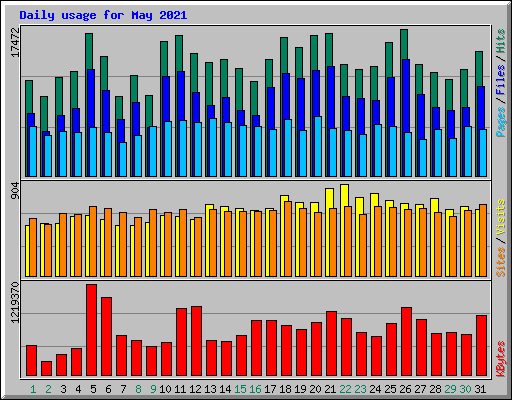Click the red KBytes bar for day 31
The image size is (512, 400).
pyautogui.click(x=482, y=346)
